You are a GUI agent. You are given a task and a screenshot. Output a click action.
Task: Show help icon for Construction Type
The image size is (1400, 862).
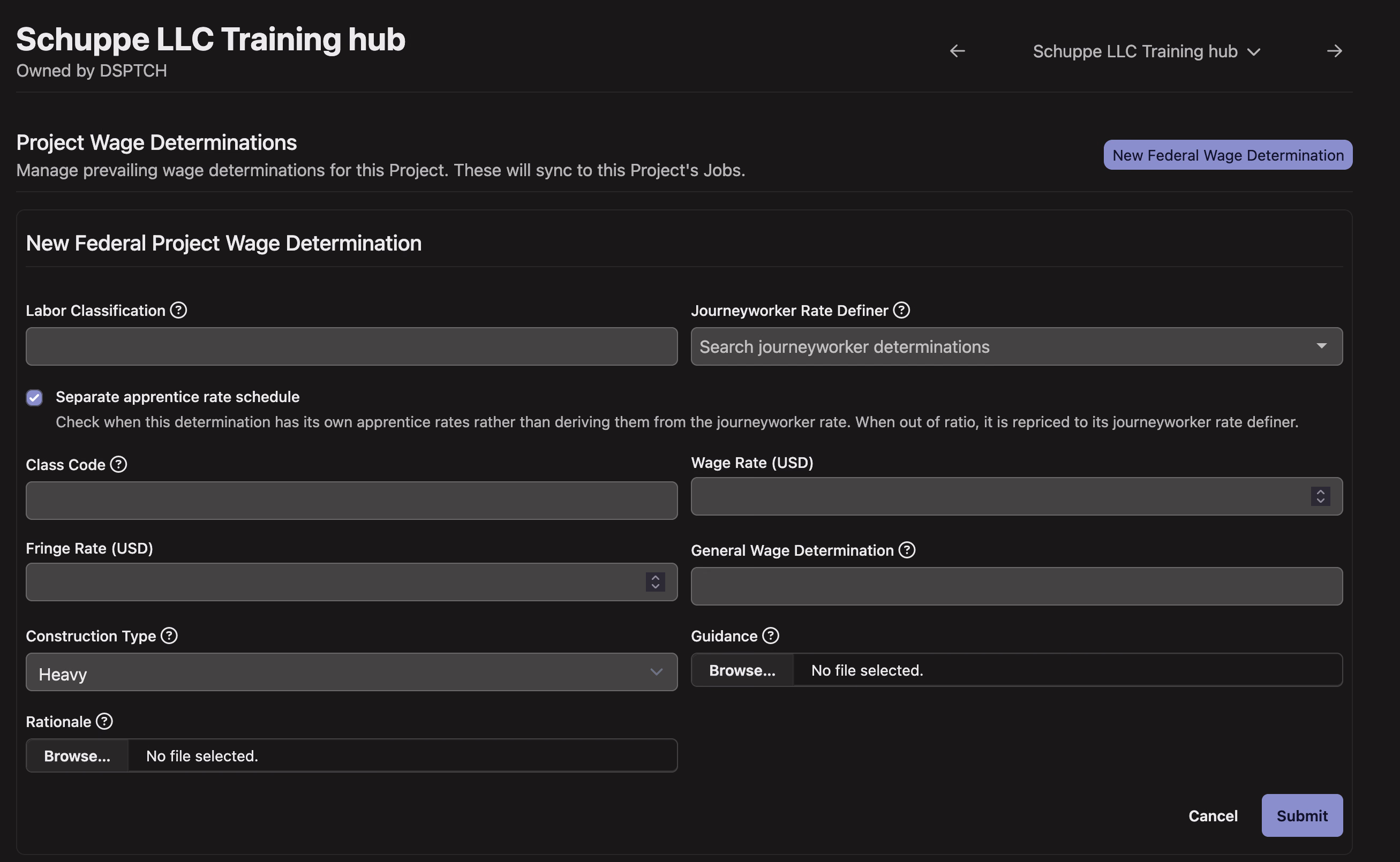tap(169, 635)
